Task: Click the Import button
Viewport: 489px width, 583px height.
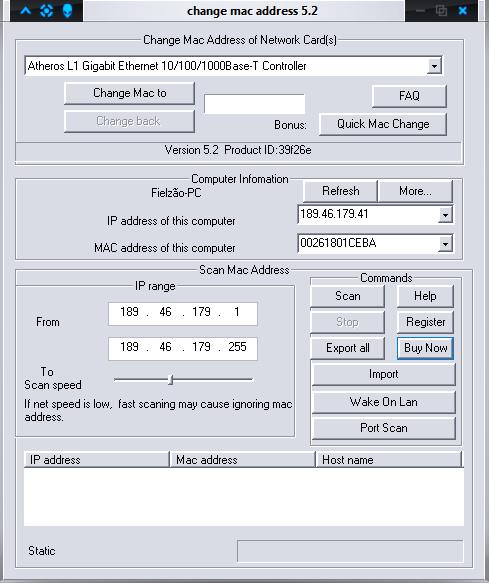Action: 383,374
